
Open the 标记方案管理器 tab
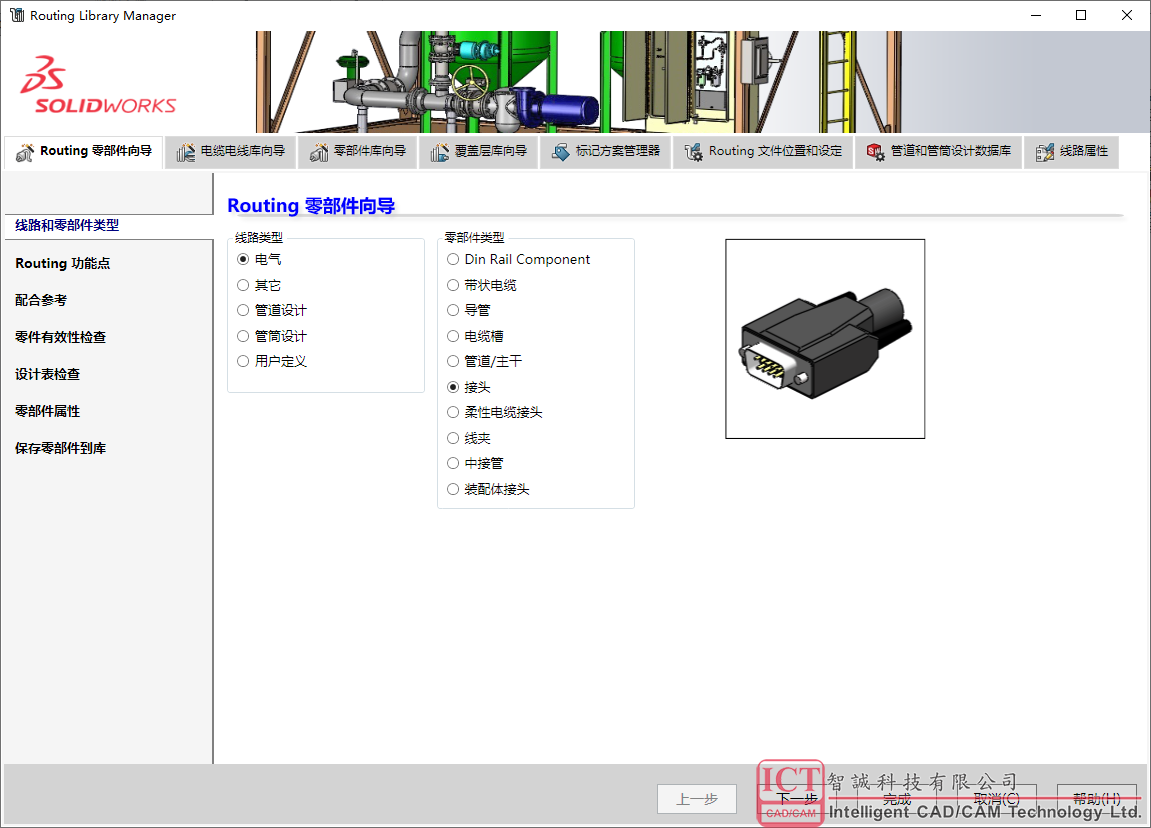(x=606, y=152)
